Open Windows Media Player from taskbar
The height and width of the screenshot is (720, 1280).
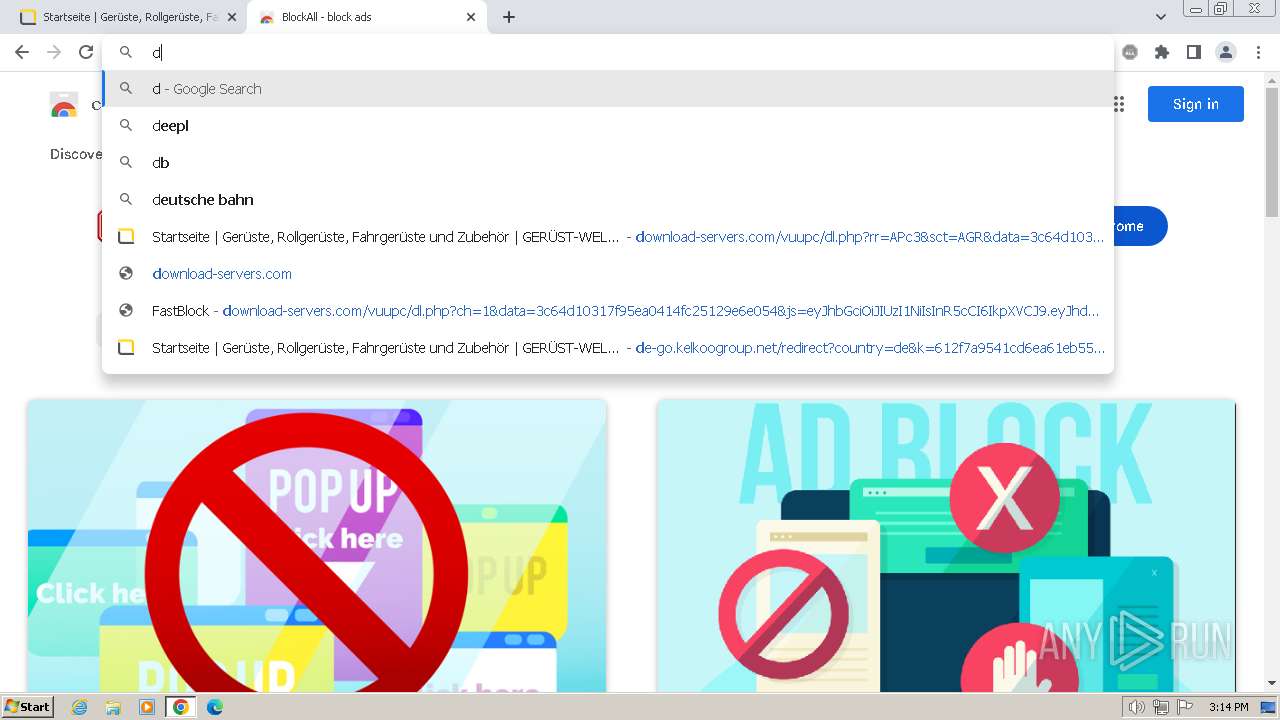[x=147, y=707]
